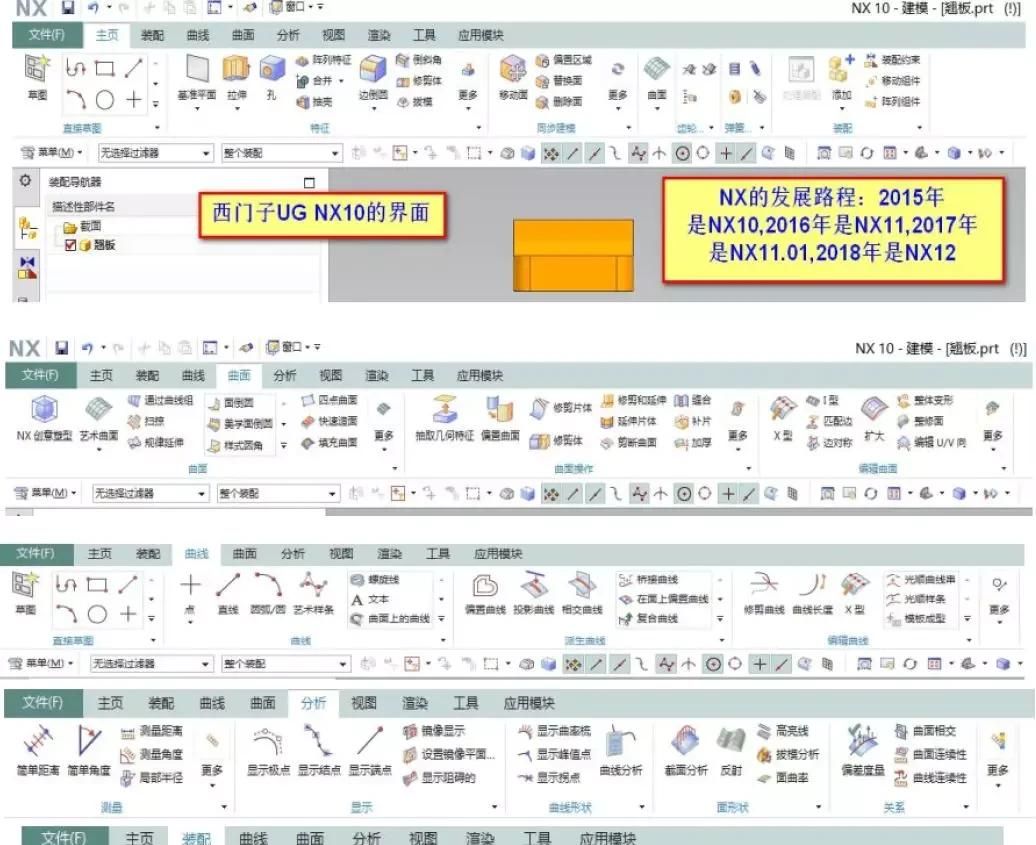
Task: Open the navigator settings gear icon
Action: [x=25, y=180]
